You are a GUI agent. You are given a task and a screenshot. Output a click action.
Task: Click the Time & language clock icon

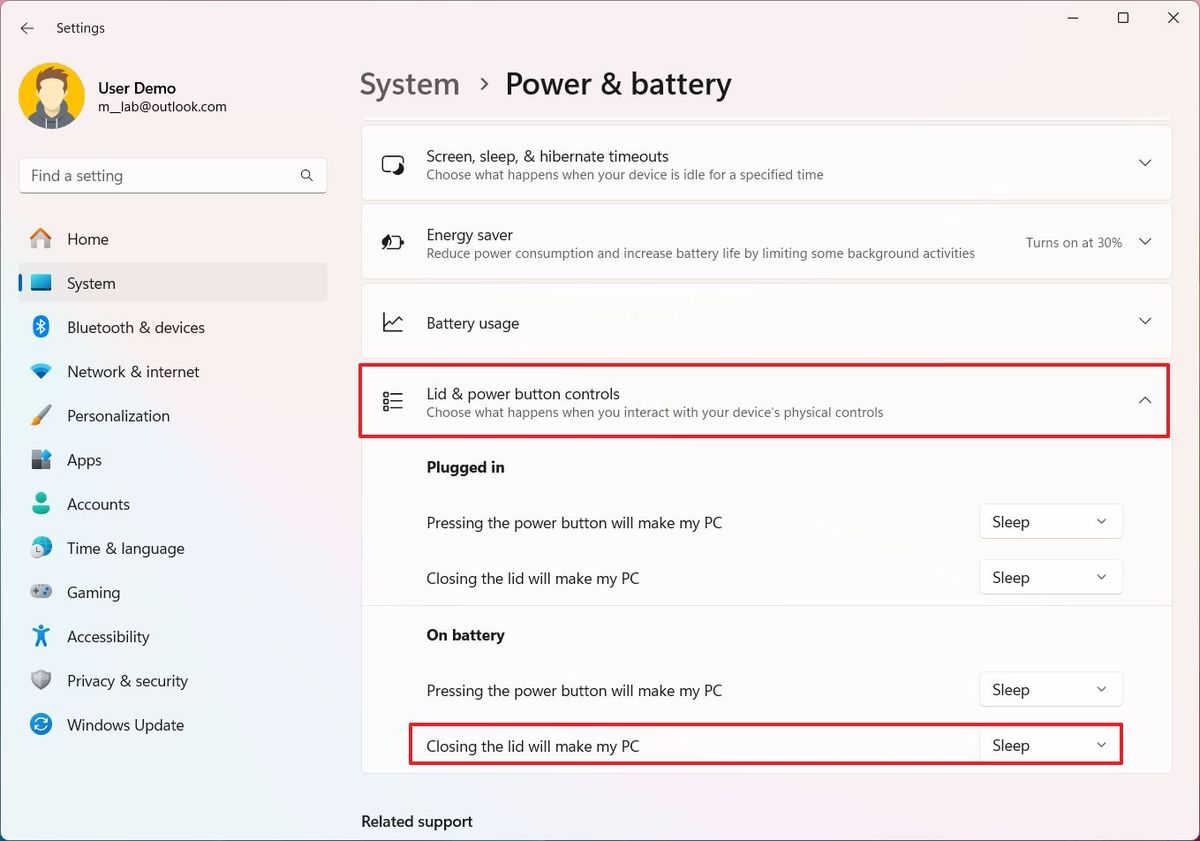41,548
